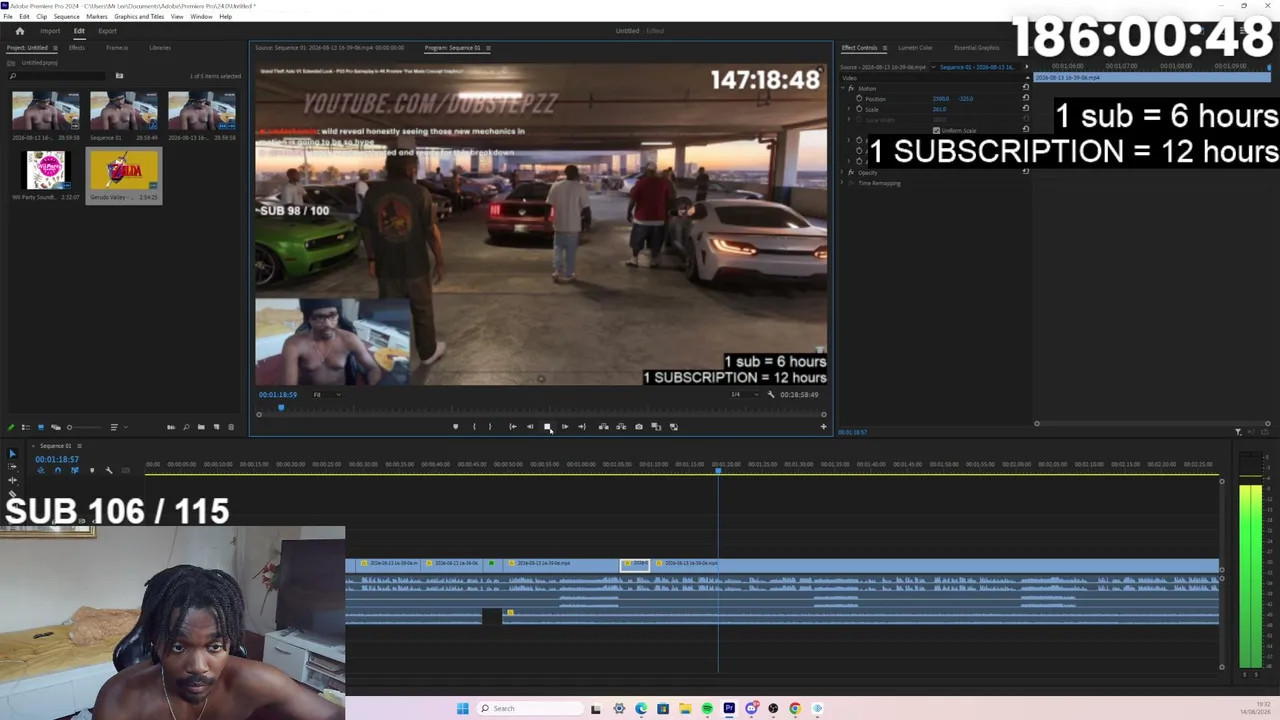The width and height of the screenshot is (1280, 720).
Task: Select the Sequence 01 thumbnail in Project panel
Action: tap(124, 111)
